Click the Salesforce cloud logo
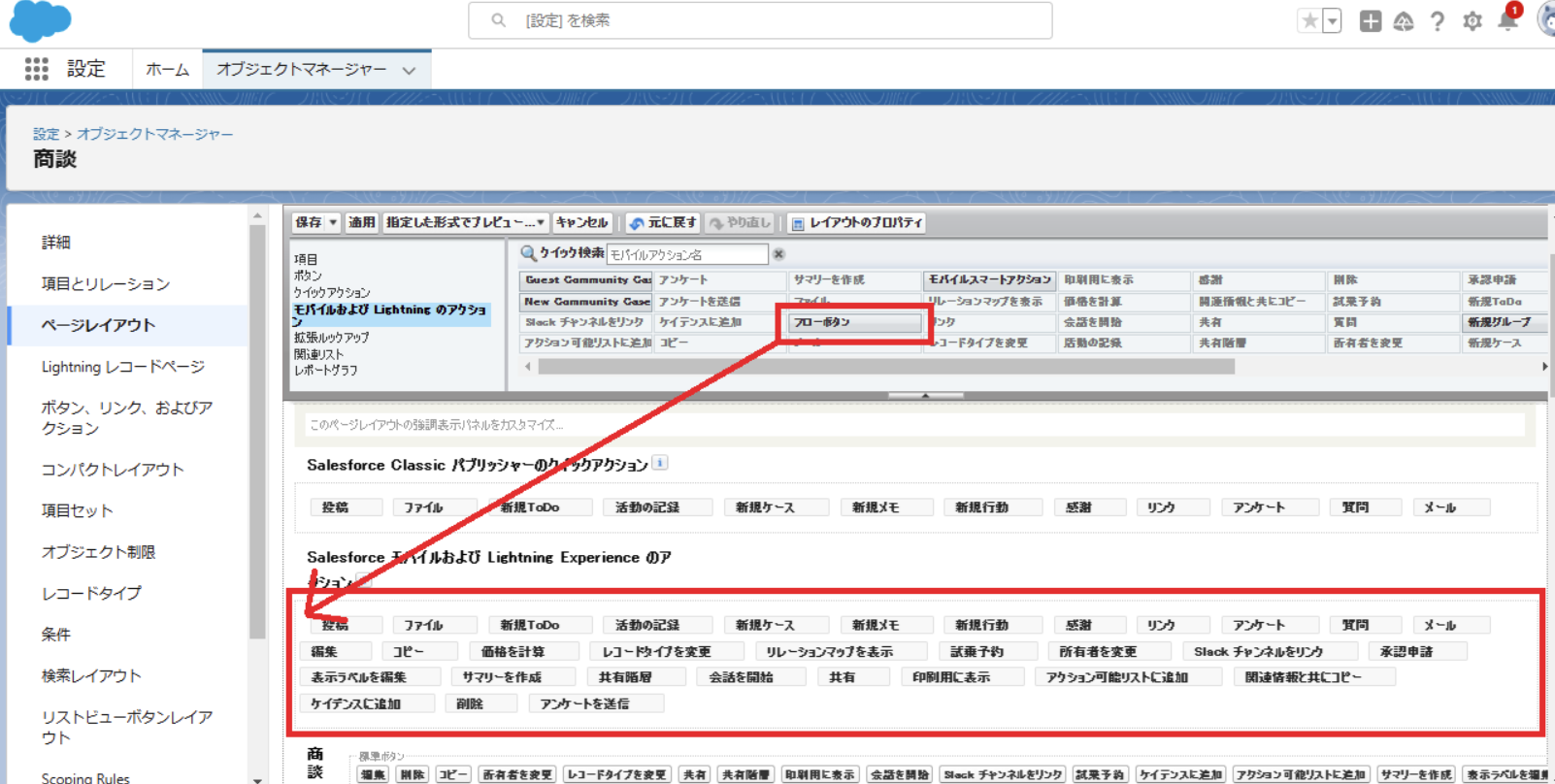This screenshot has width=1555, height=784. pyautogui.click(x=40, y=20)
